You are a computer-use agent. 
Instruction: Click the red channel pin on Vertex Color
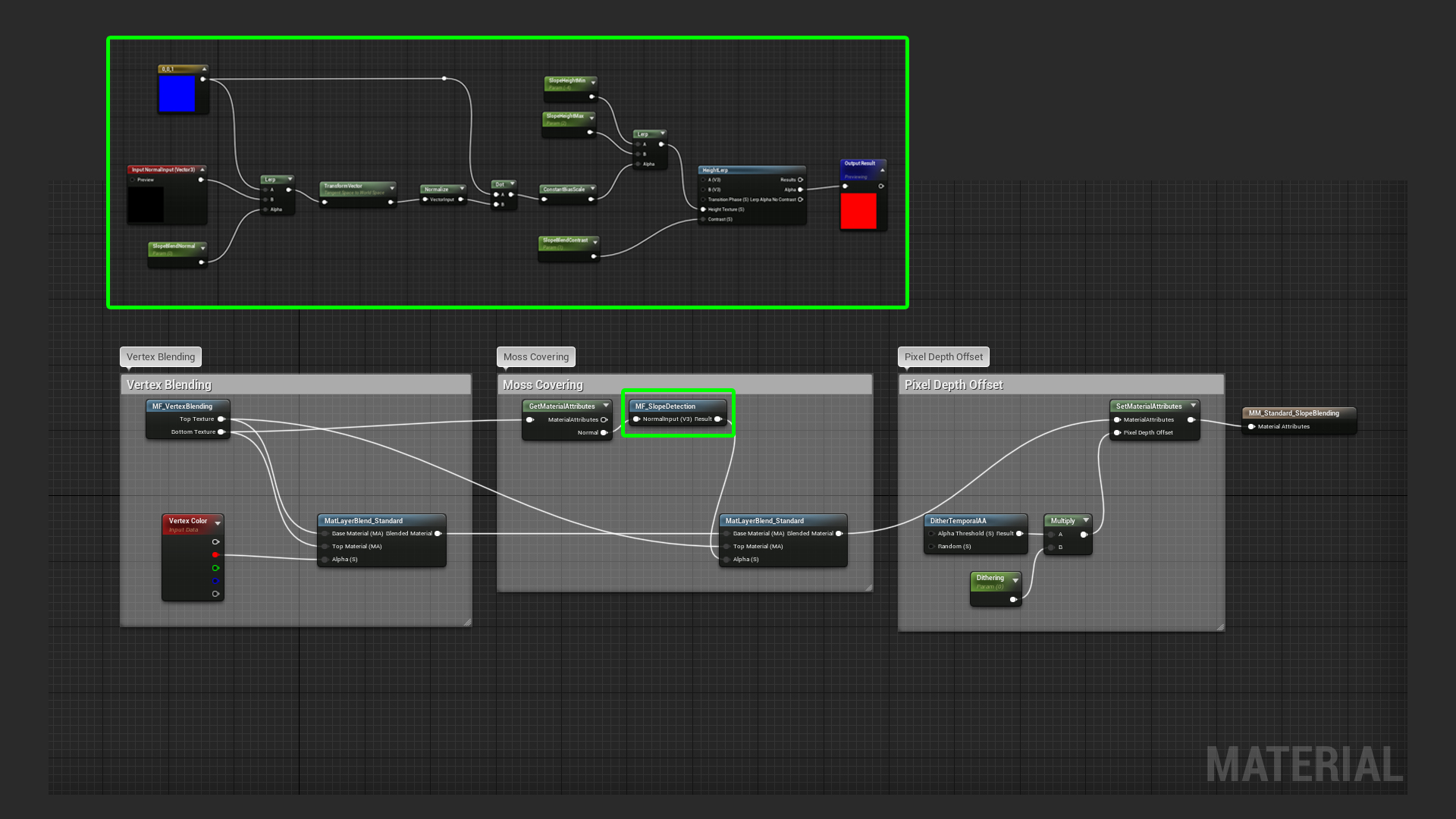click(x=215, y=555)
